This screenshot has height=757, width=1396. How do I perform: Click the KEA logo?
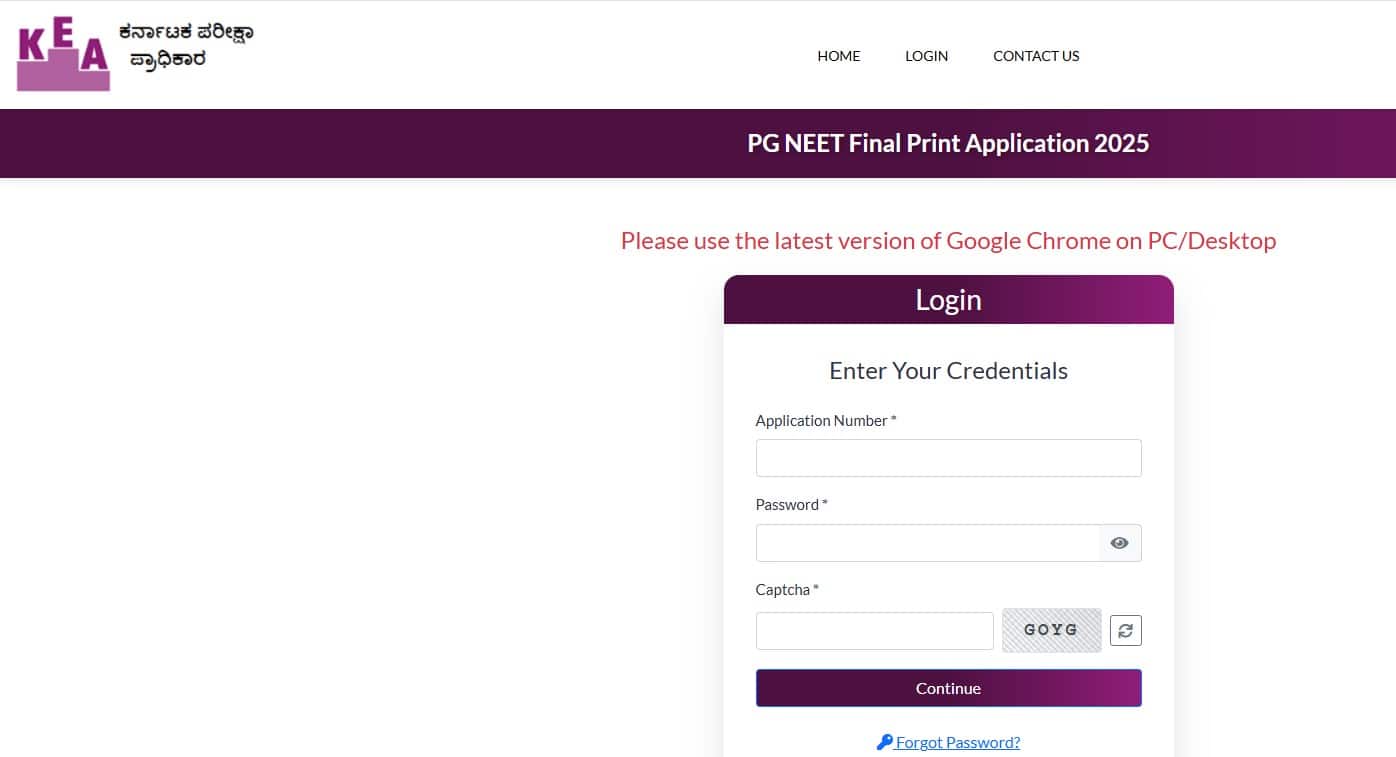[x=62, y=52]
